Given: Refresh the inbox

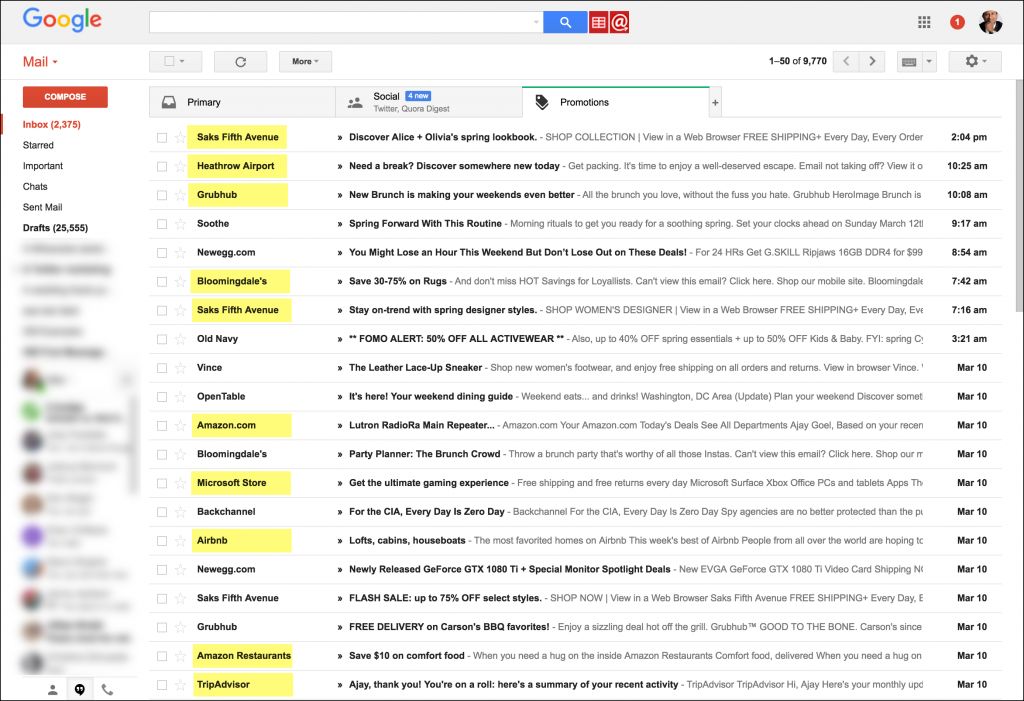Looking at the screenshot, I should [240, 61].
